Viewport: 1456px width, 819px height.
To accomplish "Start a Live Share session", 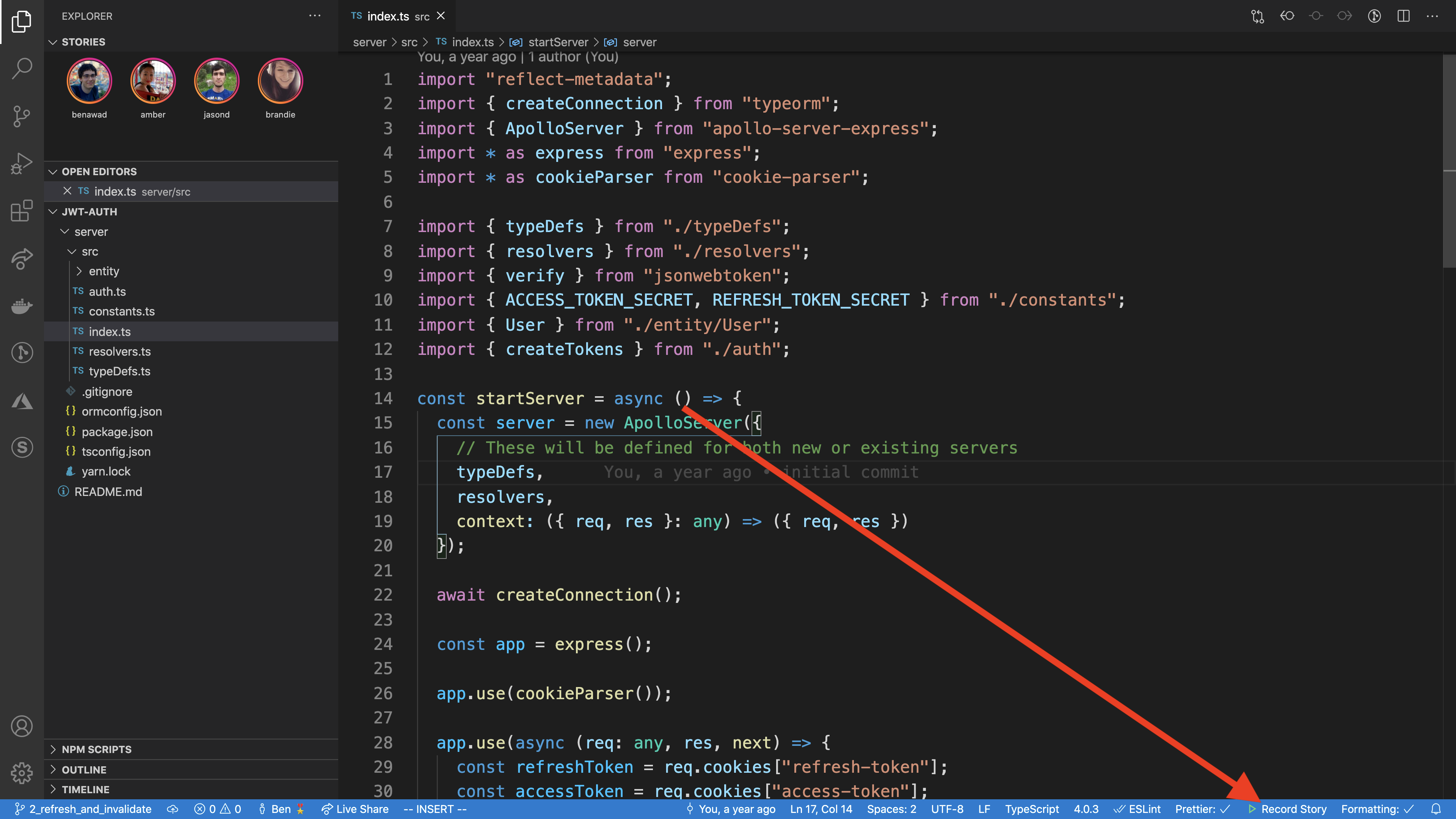I will point(355,809).
